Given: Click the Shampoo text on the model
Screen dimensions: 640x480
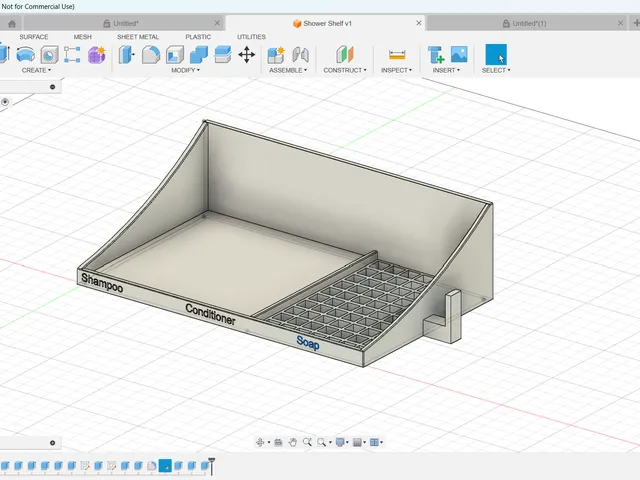Looking at the screenshot, I should [x=102, y=283].
